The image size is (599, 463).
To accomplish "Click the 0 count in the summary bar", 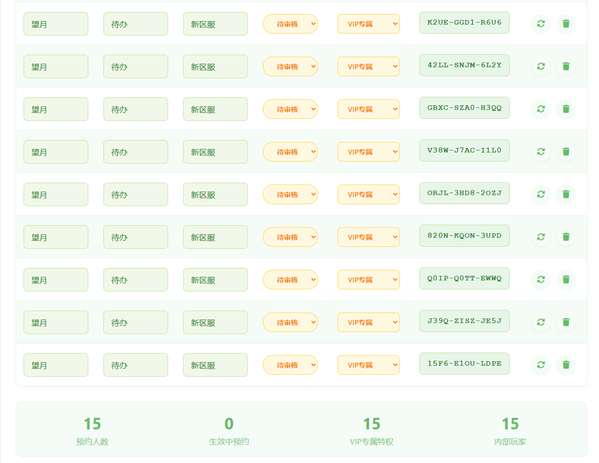I will (229, 424).
